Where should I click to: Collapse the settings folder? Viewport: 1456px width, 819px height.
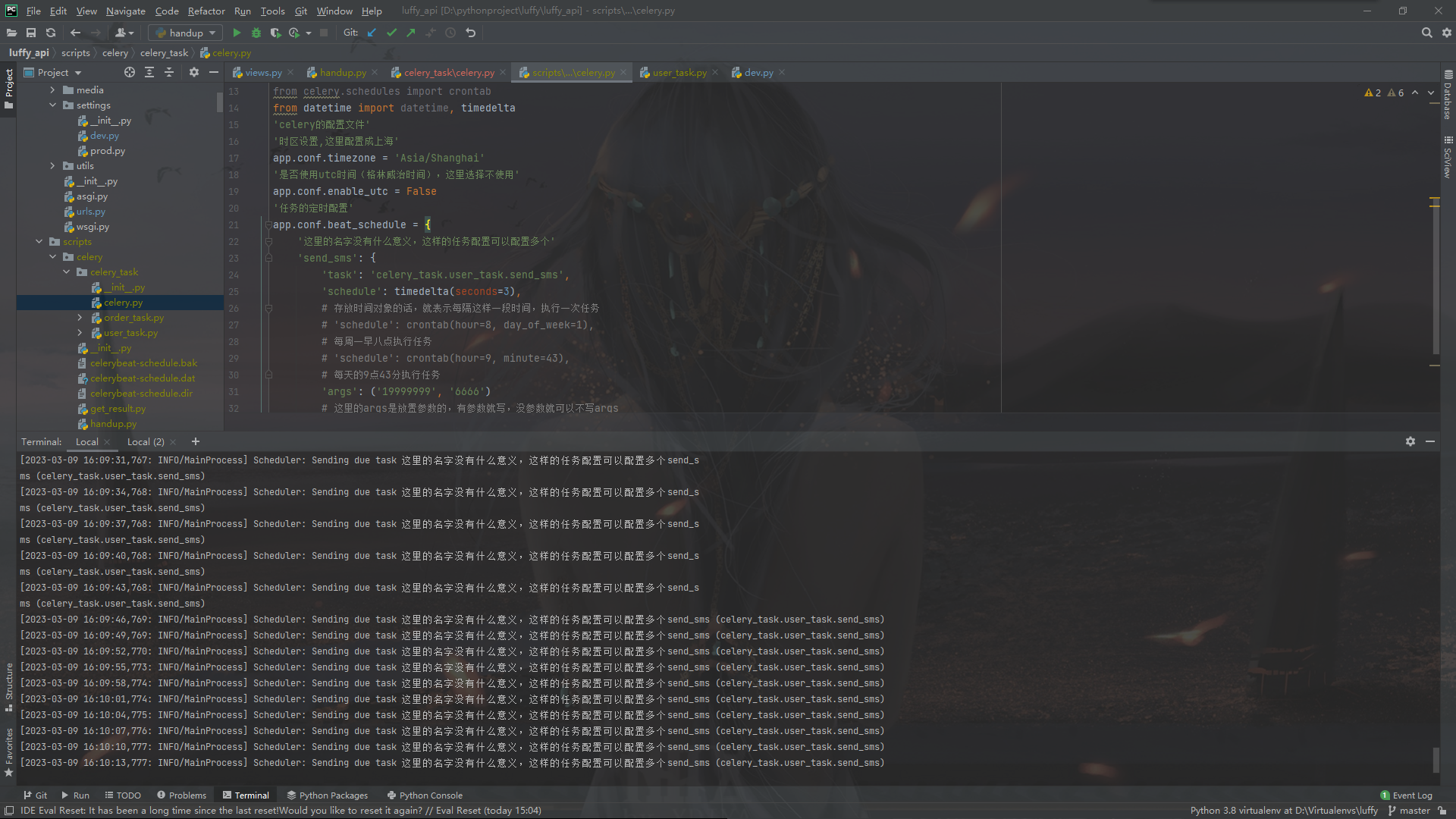click(x=52, y=105)
